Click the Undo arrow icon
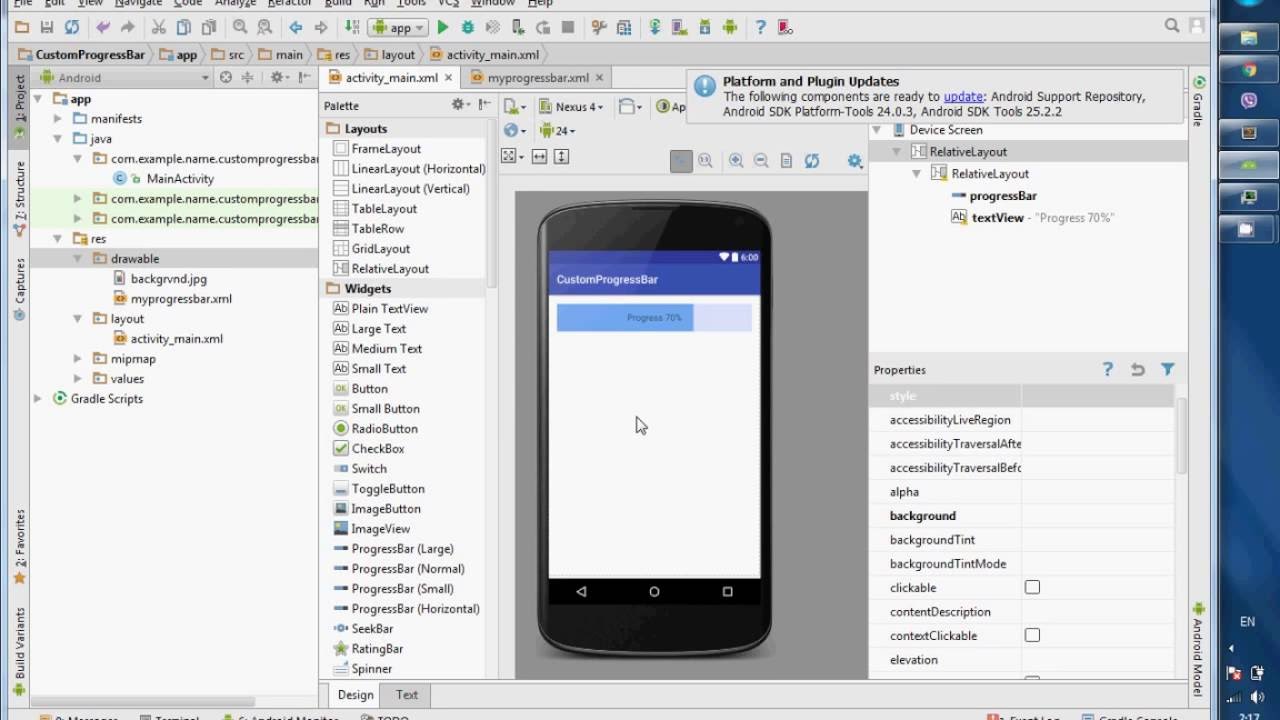This screenshot has height=720, width=1280. [102, 28]
